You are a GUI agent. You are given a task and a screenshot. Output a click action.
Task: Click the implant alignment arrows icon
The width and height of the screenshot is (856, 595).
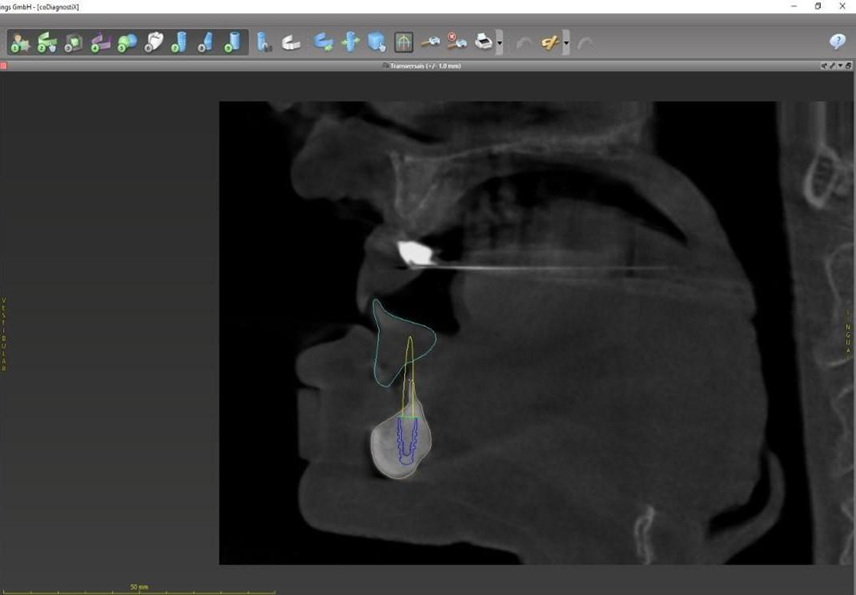coord(350,43)
